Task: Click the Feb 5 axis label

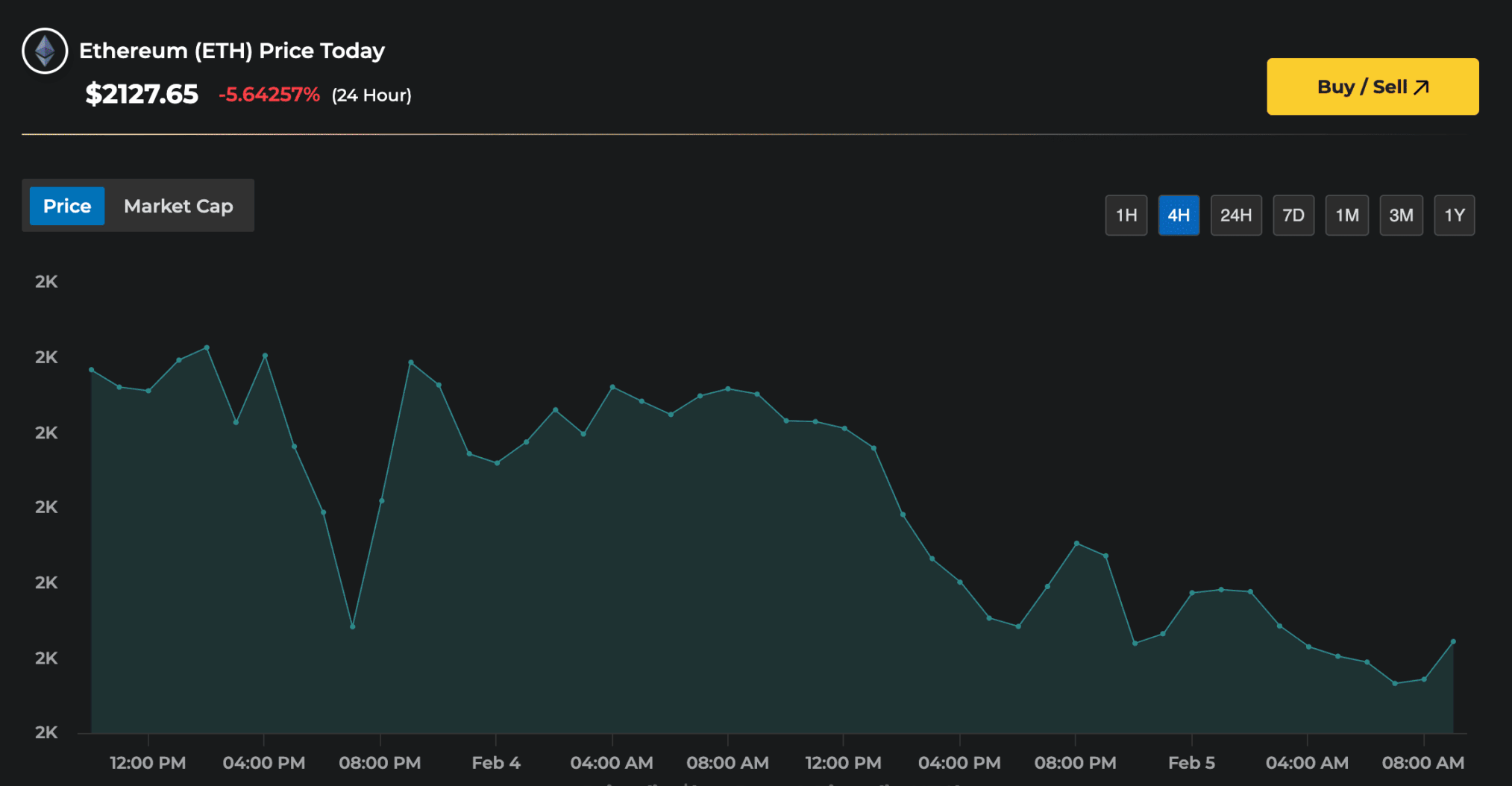Action: tap(1191, 763)
